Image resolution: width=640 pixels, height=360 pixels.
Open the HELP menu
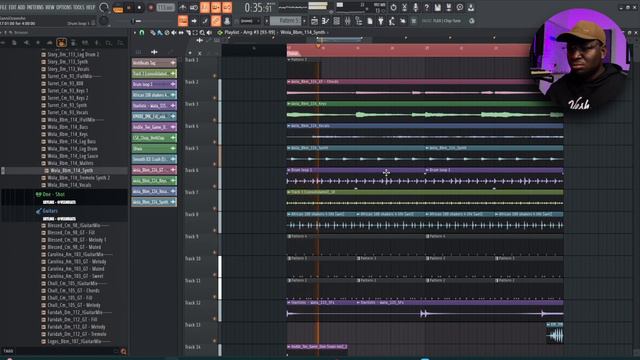click(x=90, y=7)
